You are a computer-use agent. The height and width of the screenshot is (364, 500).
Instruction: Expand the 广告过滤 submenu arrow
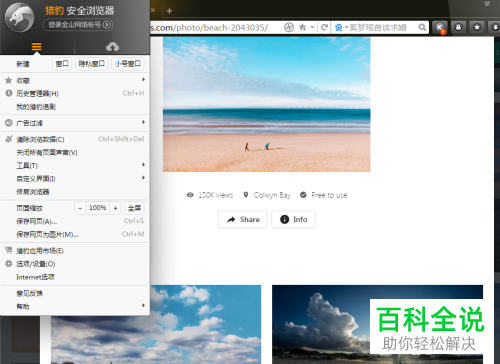(143, 122)
